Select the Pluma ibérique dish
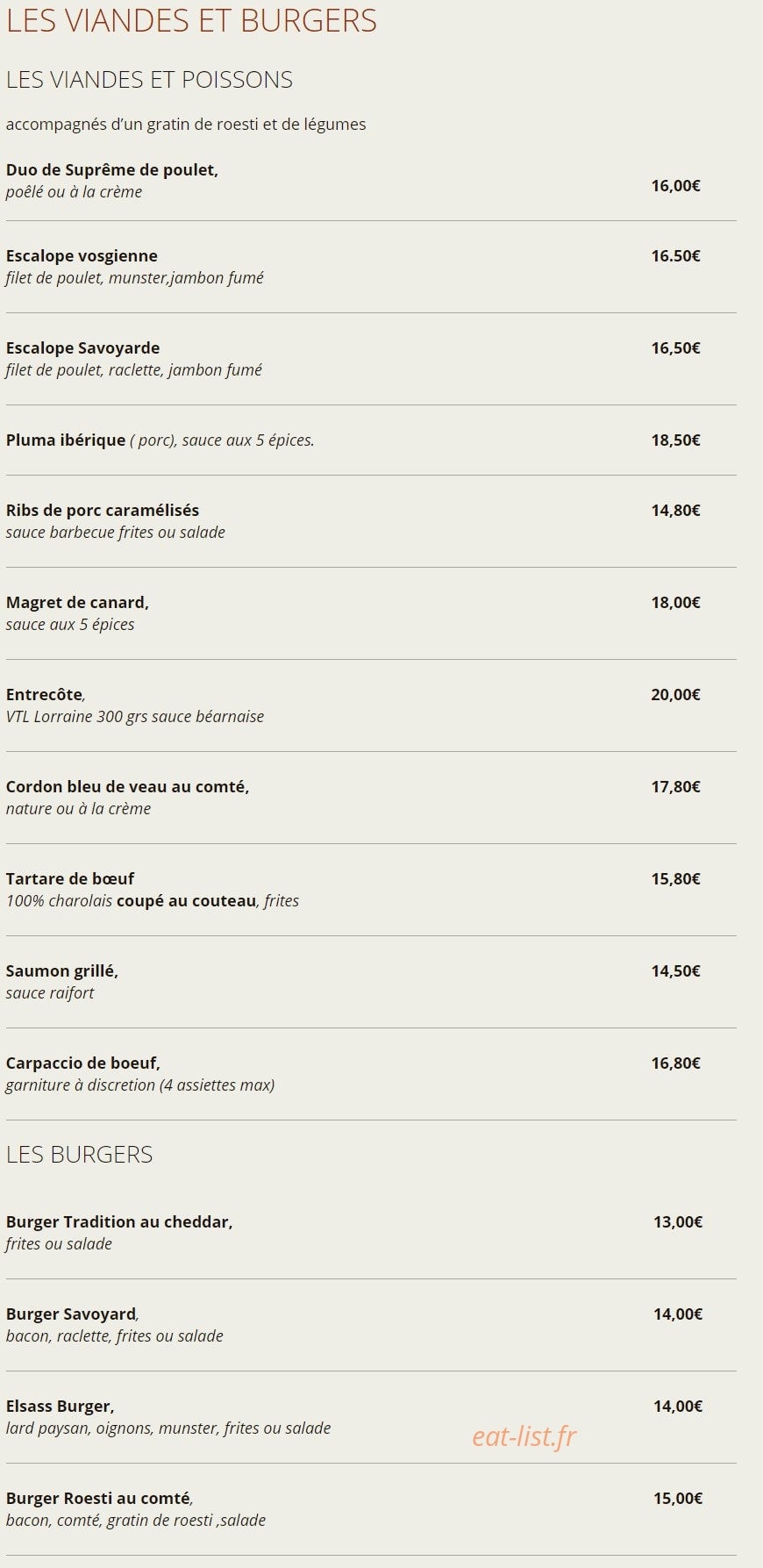This screenshot has width=763, height=1568. click(x=66, y=440)
